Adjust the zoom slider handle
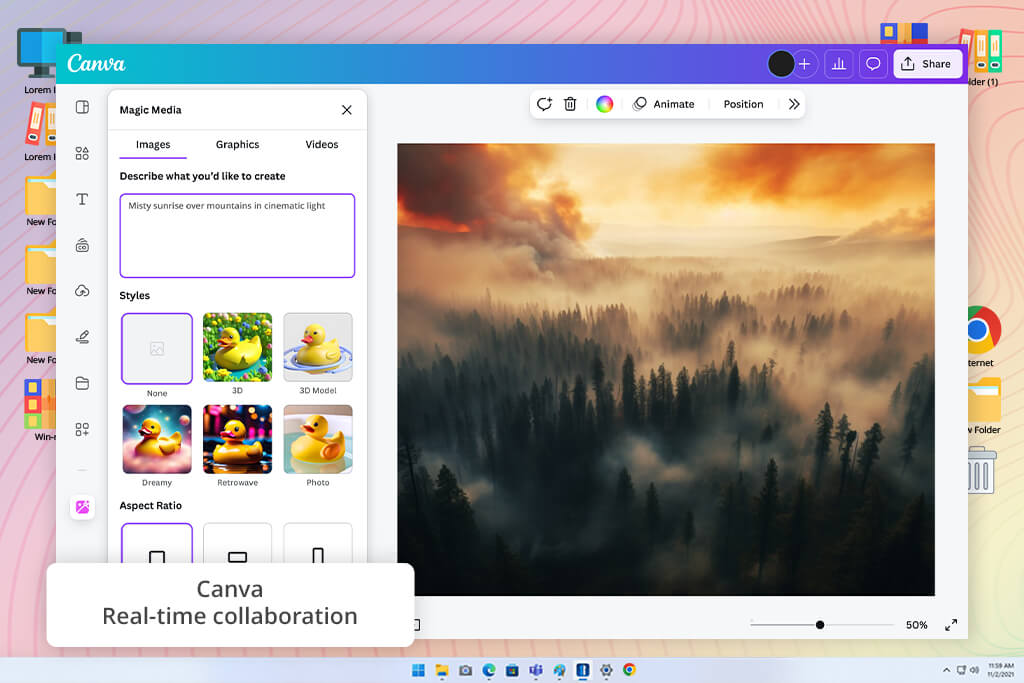 [820, 625]
